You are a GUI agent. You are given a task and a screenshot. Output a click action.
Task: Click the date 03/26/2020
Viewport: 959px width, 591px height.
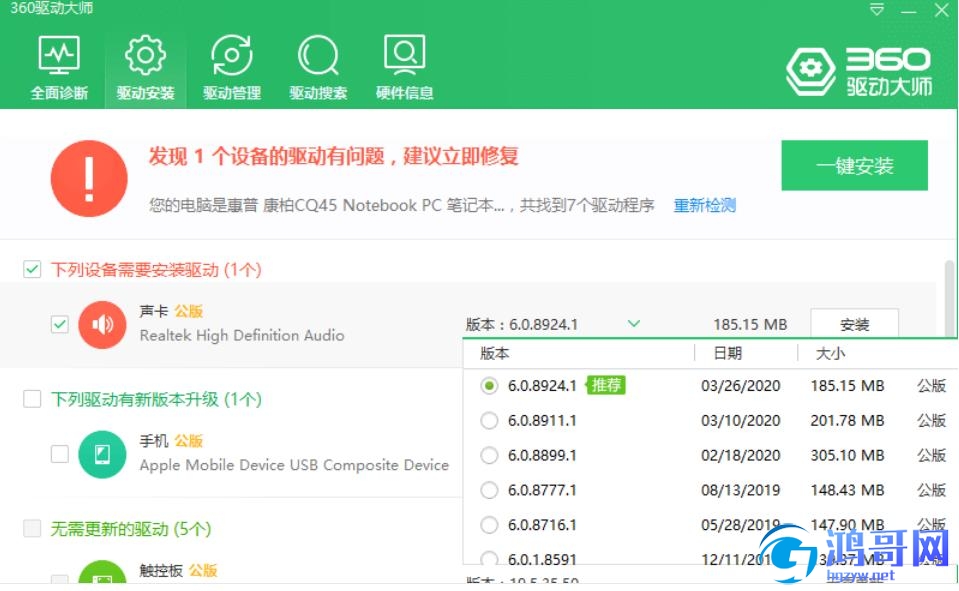(x=741, y=386)
